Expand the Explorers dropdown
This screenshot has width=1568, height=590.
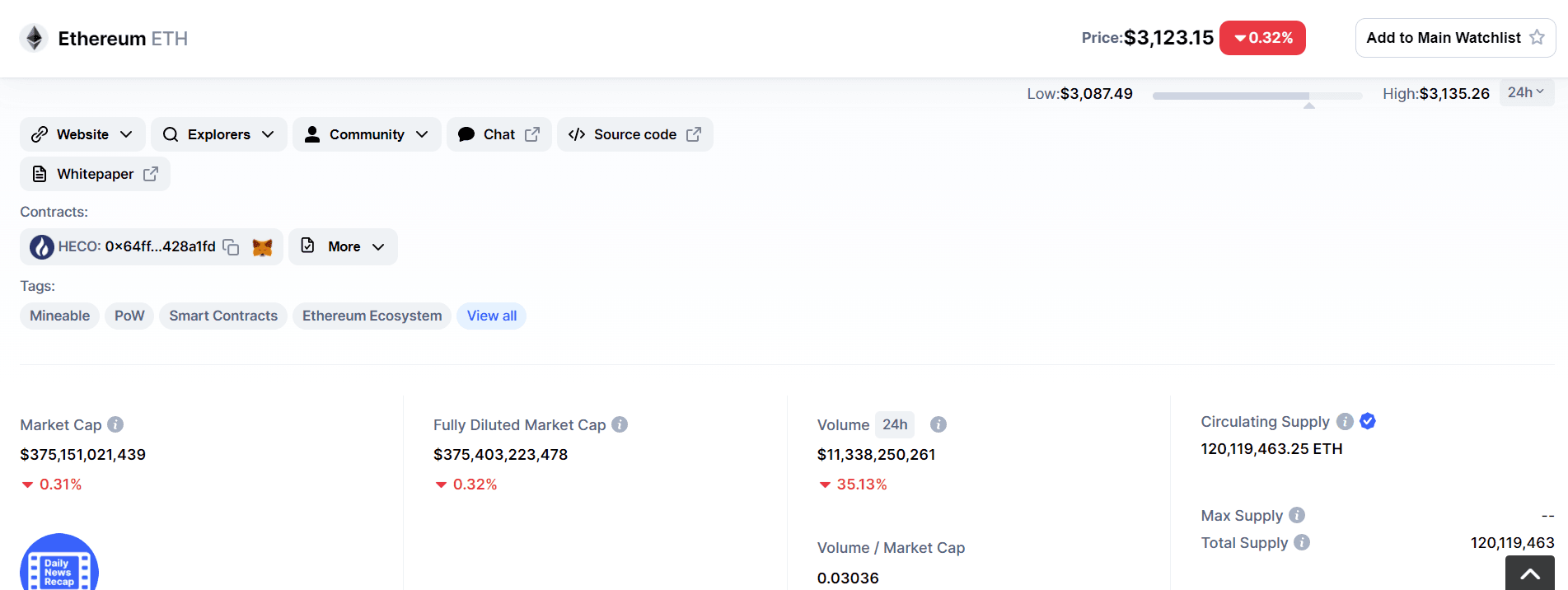[x=218, y=134]
